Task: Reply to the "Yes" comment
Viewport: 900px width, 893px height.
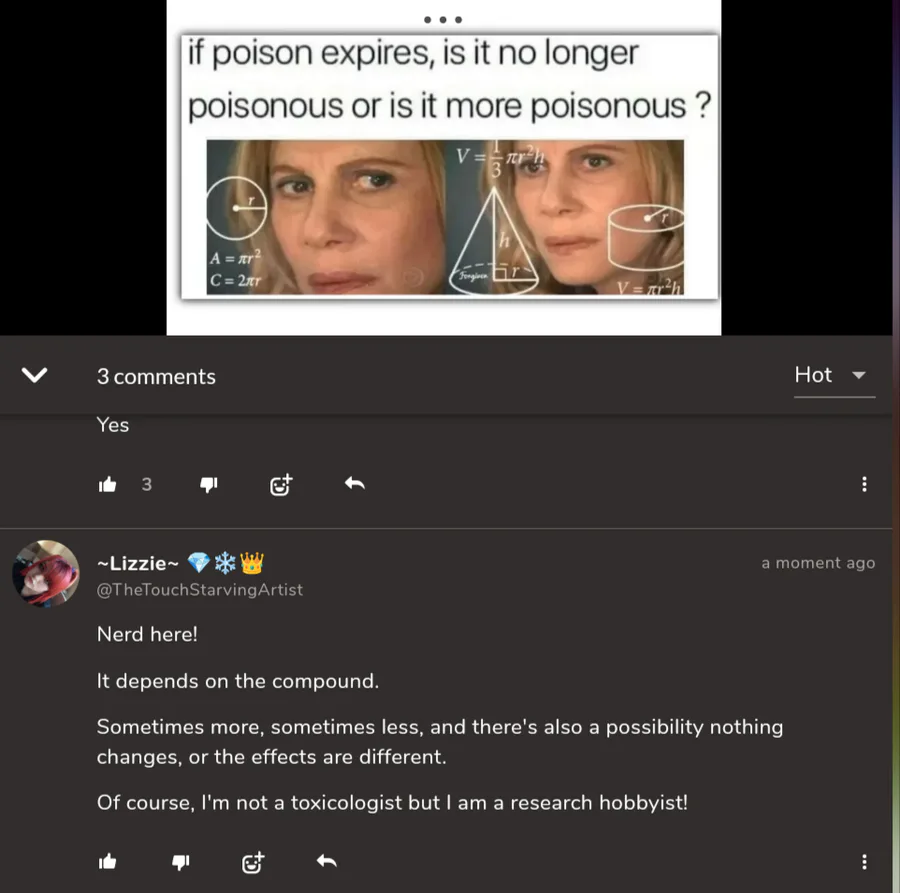Action: 355,484
